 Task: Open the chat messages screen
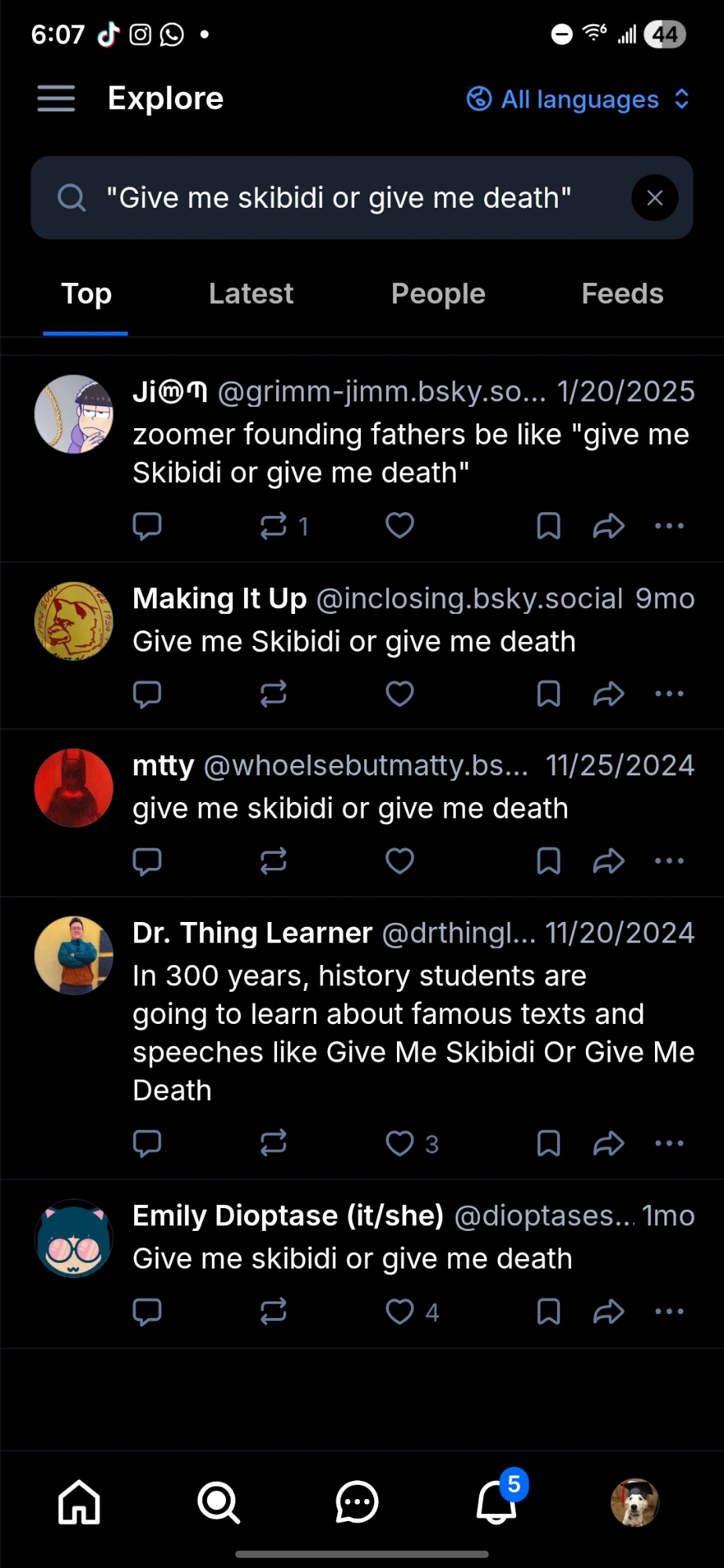pos(357,1502)
